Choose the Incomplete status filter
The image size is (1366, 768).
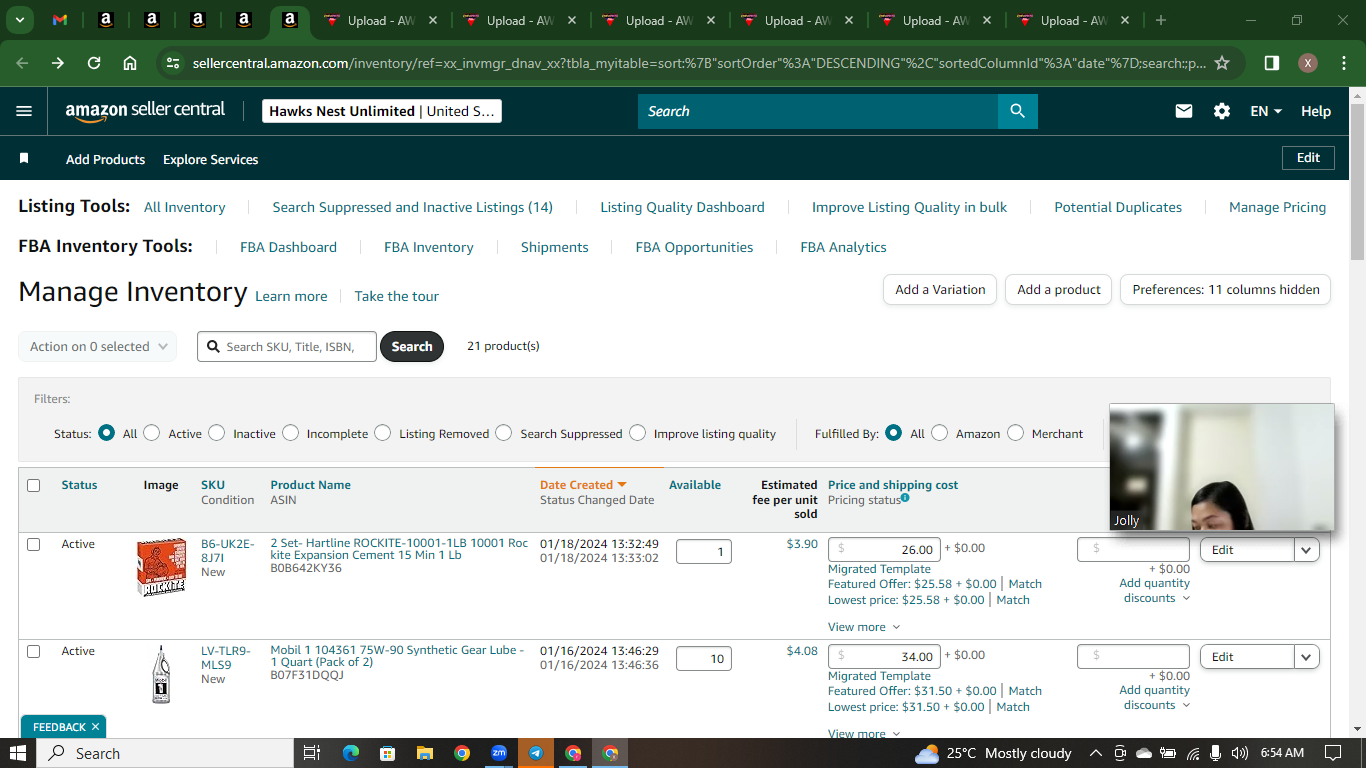point(290,433)
